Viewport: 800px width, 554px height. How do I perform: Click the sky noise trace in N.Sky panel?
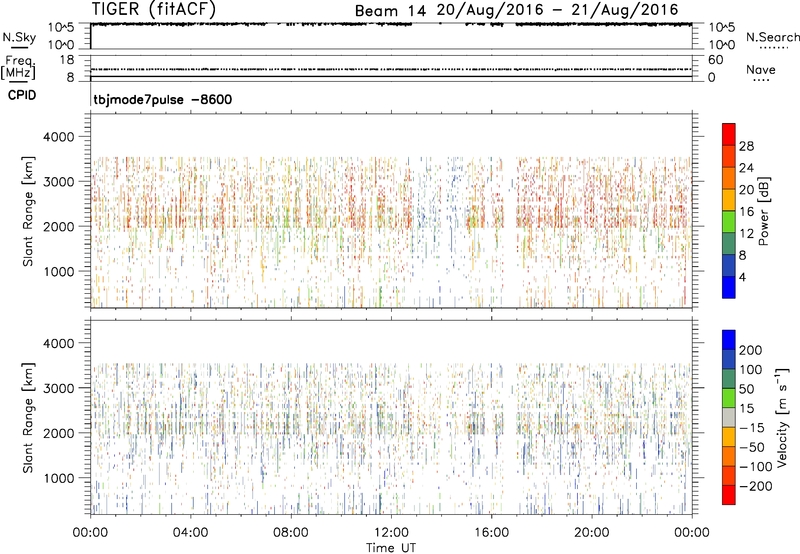[x=391, y=24]
